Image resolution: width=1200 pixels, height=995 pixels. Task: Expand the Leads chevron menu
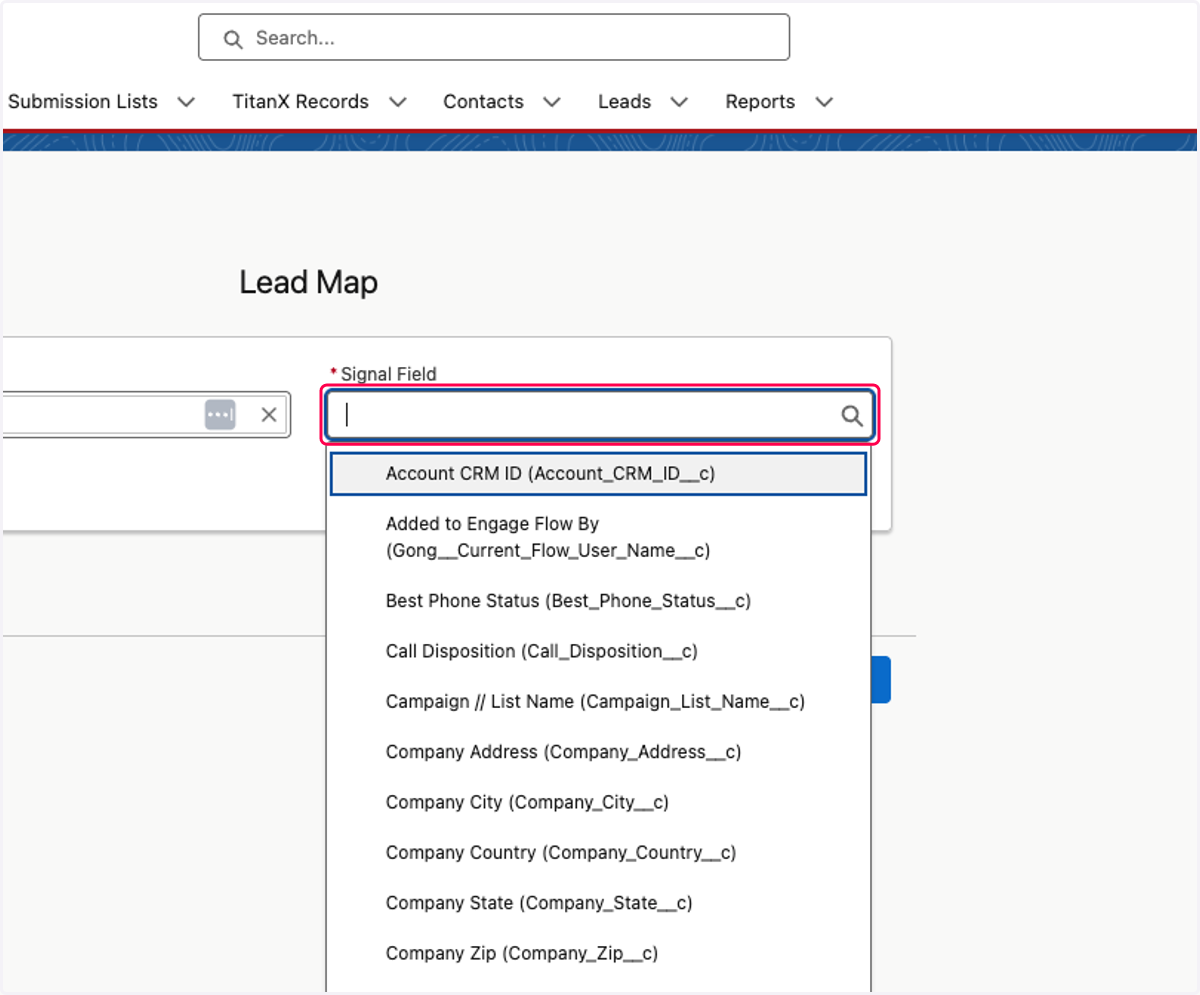(679, 102)
